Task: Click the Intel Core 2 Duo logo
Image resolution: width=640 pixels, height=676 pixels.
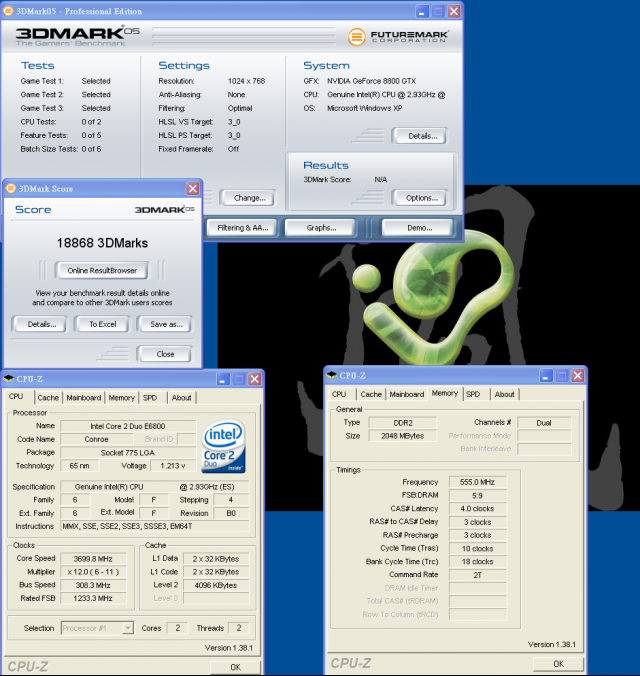Action: (223, 447)
